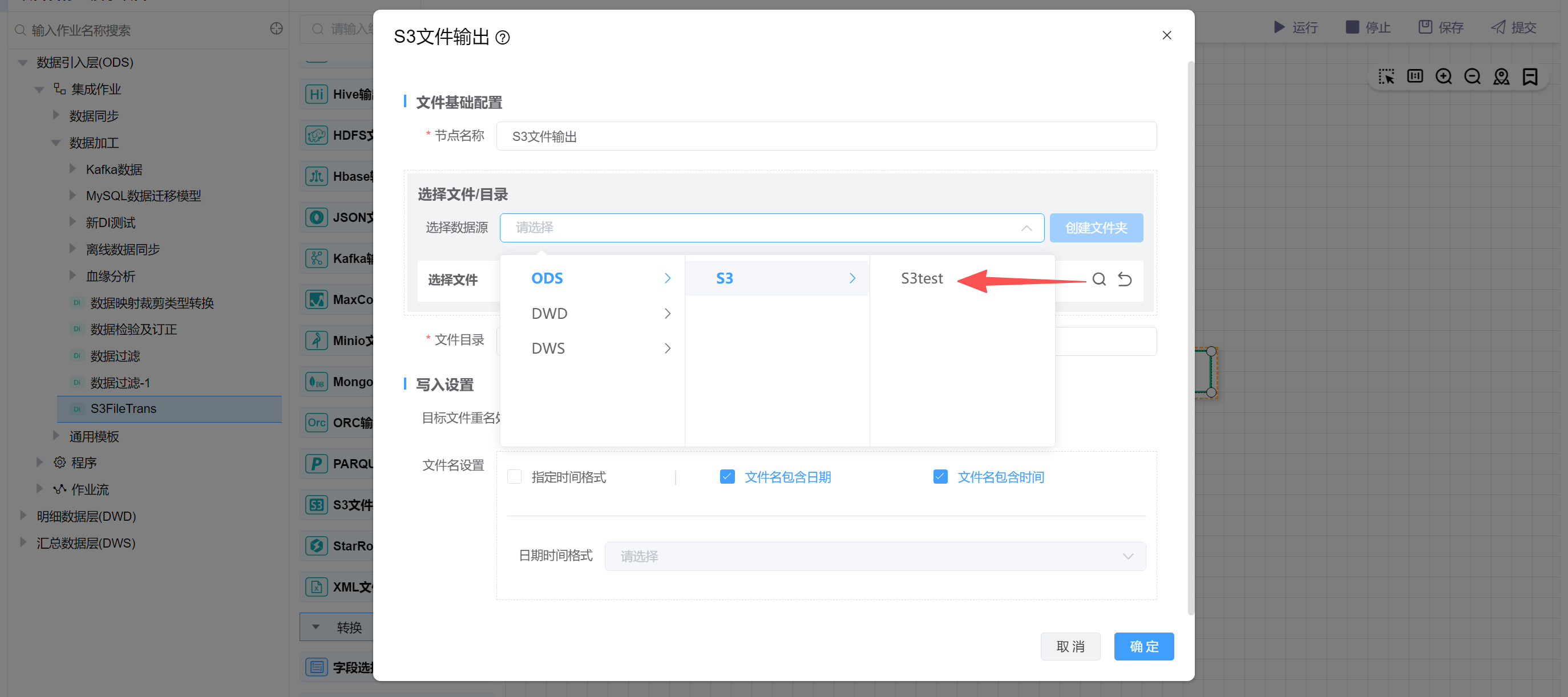Image resolution: width=1568 pixels, height=697 pixels.
Task: Choose S3test option in cascader
Action: coord(922,278)
